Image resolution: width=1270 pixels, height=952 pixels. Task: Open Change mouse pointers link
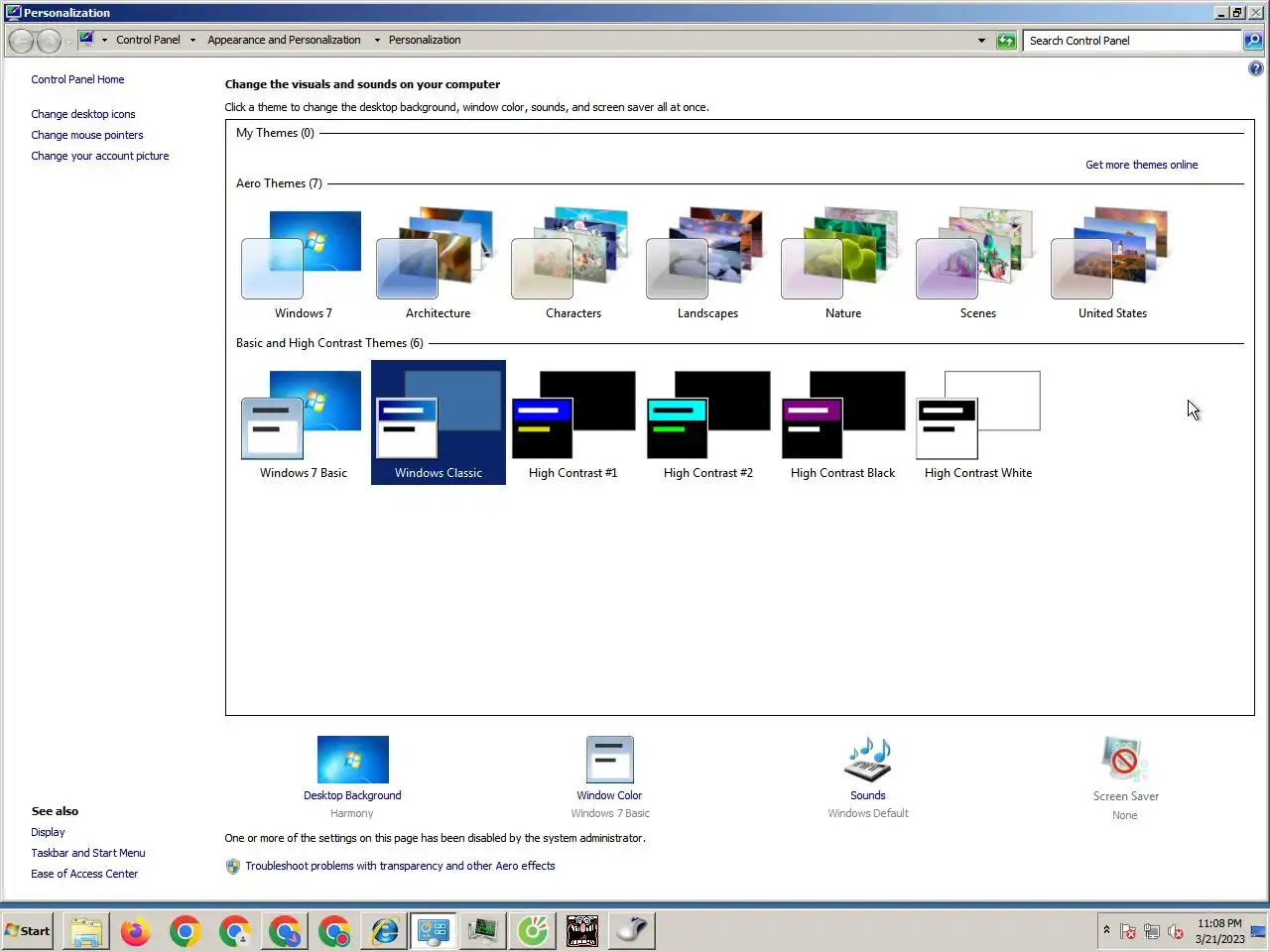(87, 135)
